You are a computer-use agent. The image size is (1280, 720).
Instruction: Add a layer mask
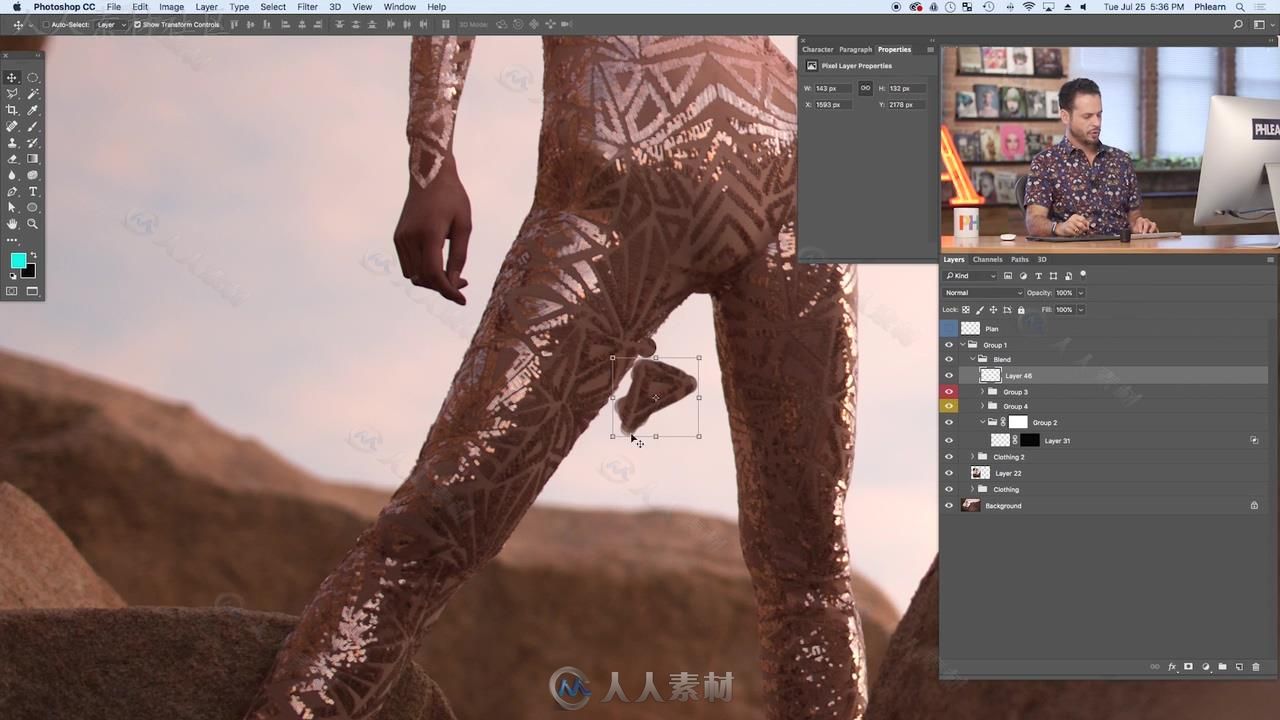click(1188, 666)
